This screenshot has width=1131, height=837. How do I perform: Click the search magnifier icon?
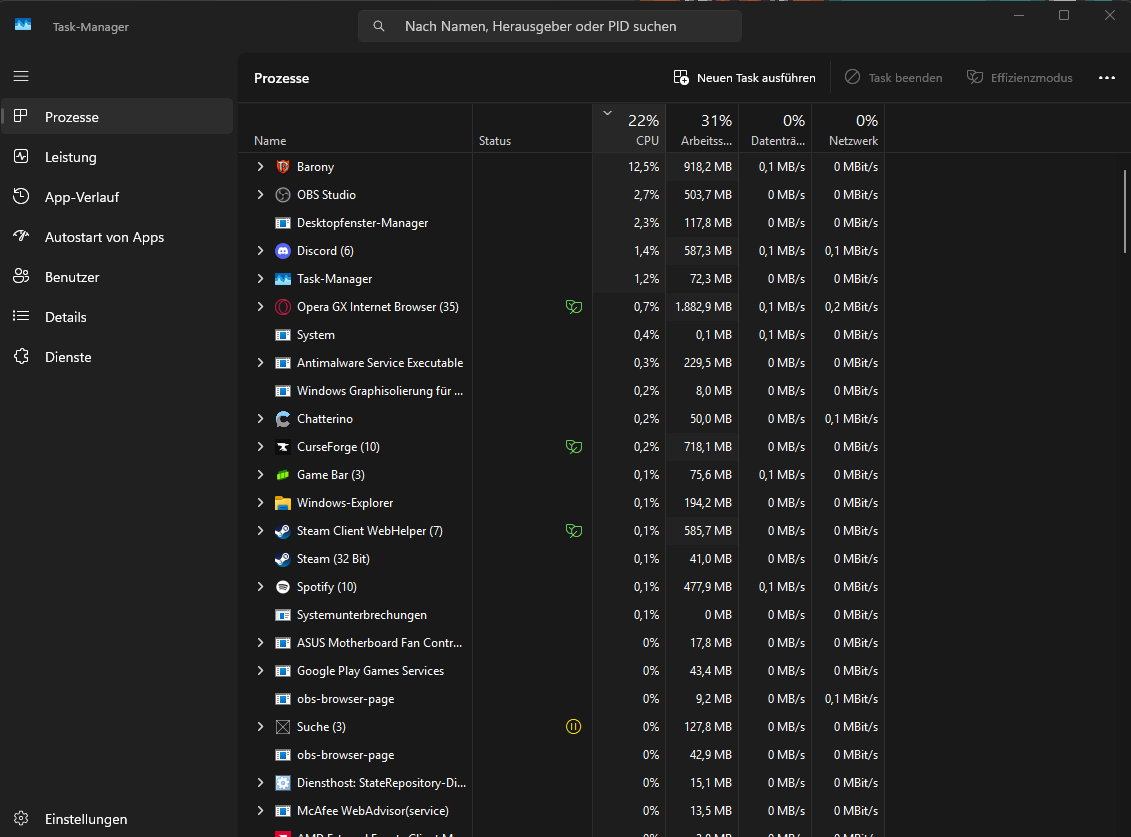pos(379,26)
